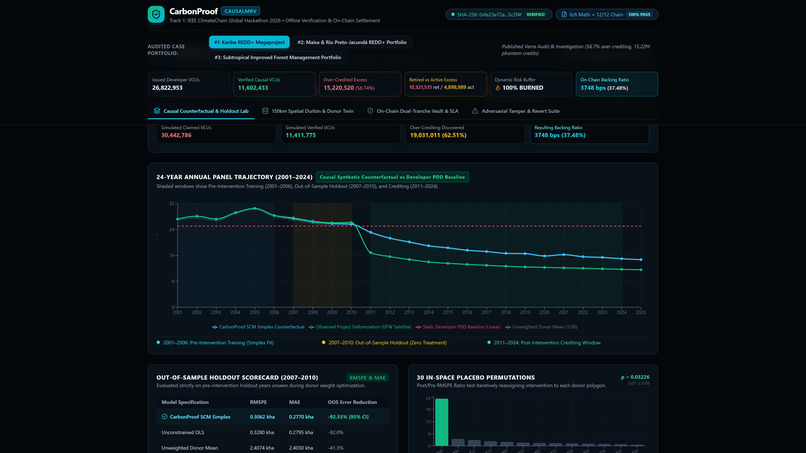This screenshot has height=453, width=806.
Task: Click the 2010 year label on chart axis
Action: tap(351, 312)
